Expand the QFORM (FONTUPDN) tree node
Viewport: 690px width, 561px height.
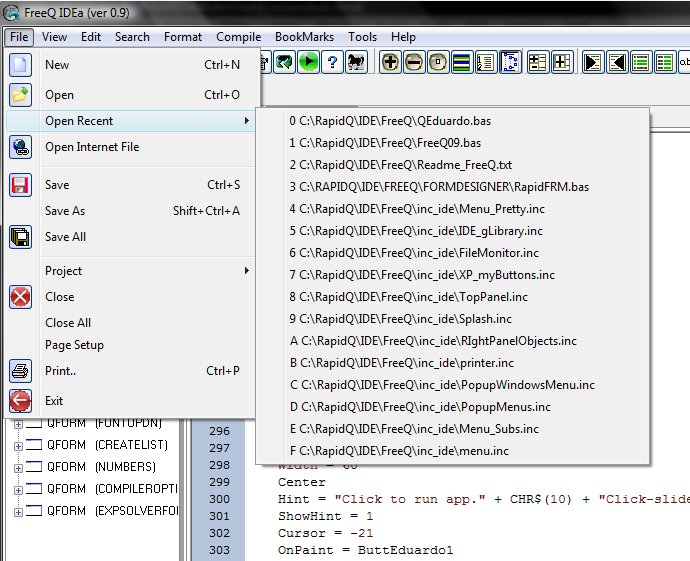18,424
